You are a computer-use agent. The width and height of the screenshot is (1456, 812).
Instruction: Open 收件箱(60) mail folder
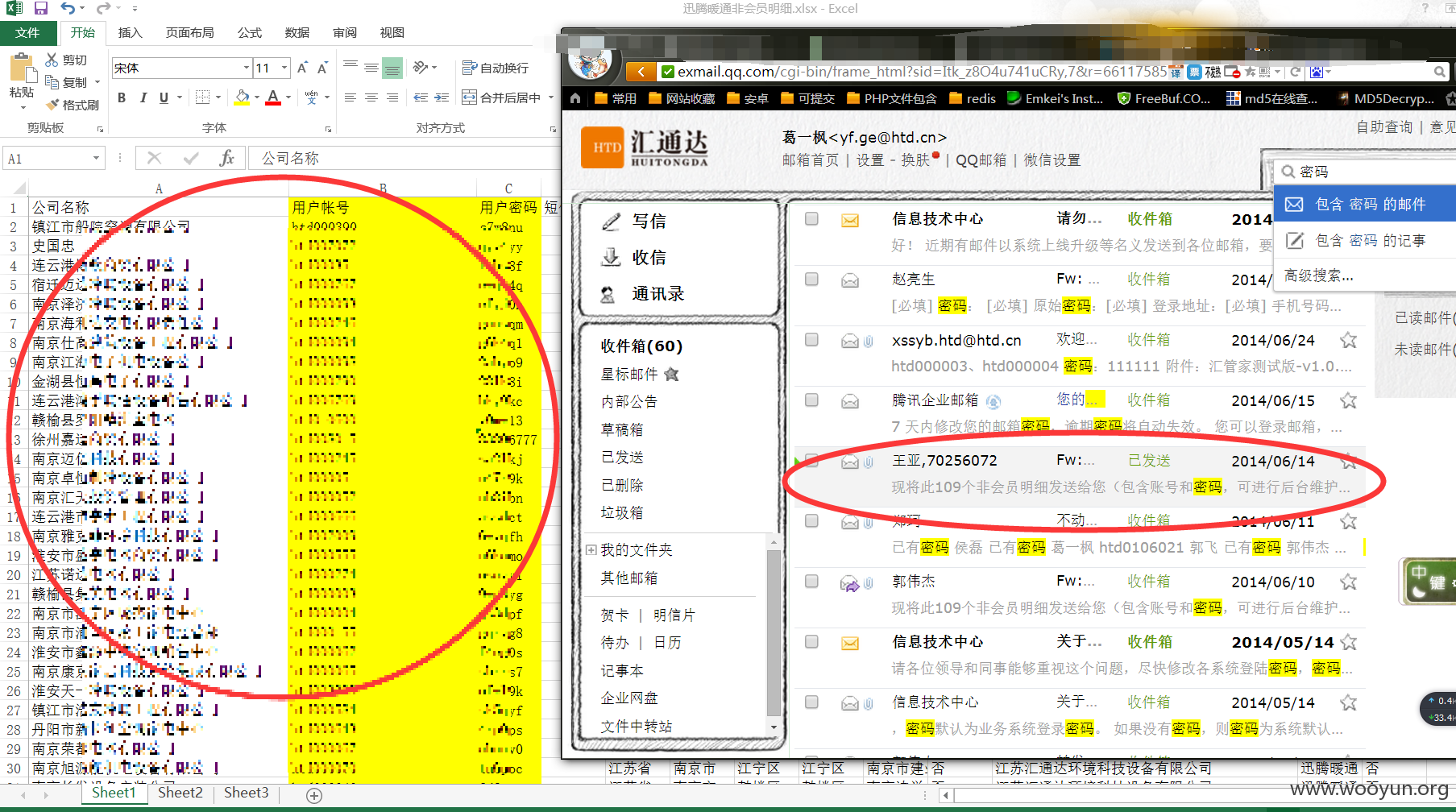click(641, 346)
